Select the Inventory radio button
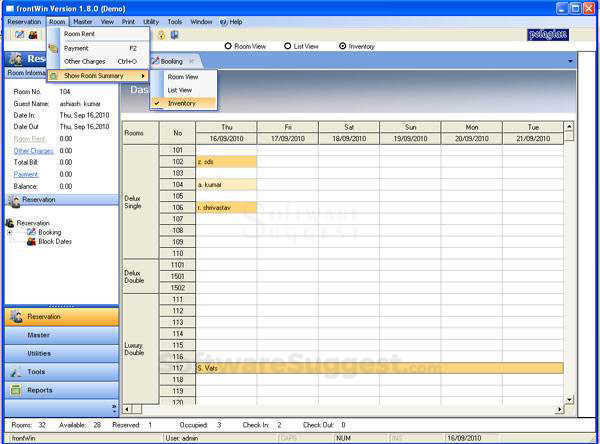 tap(342, 46)
